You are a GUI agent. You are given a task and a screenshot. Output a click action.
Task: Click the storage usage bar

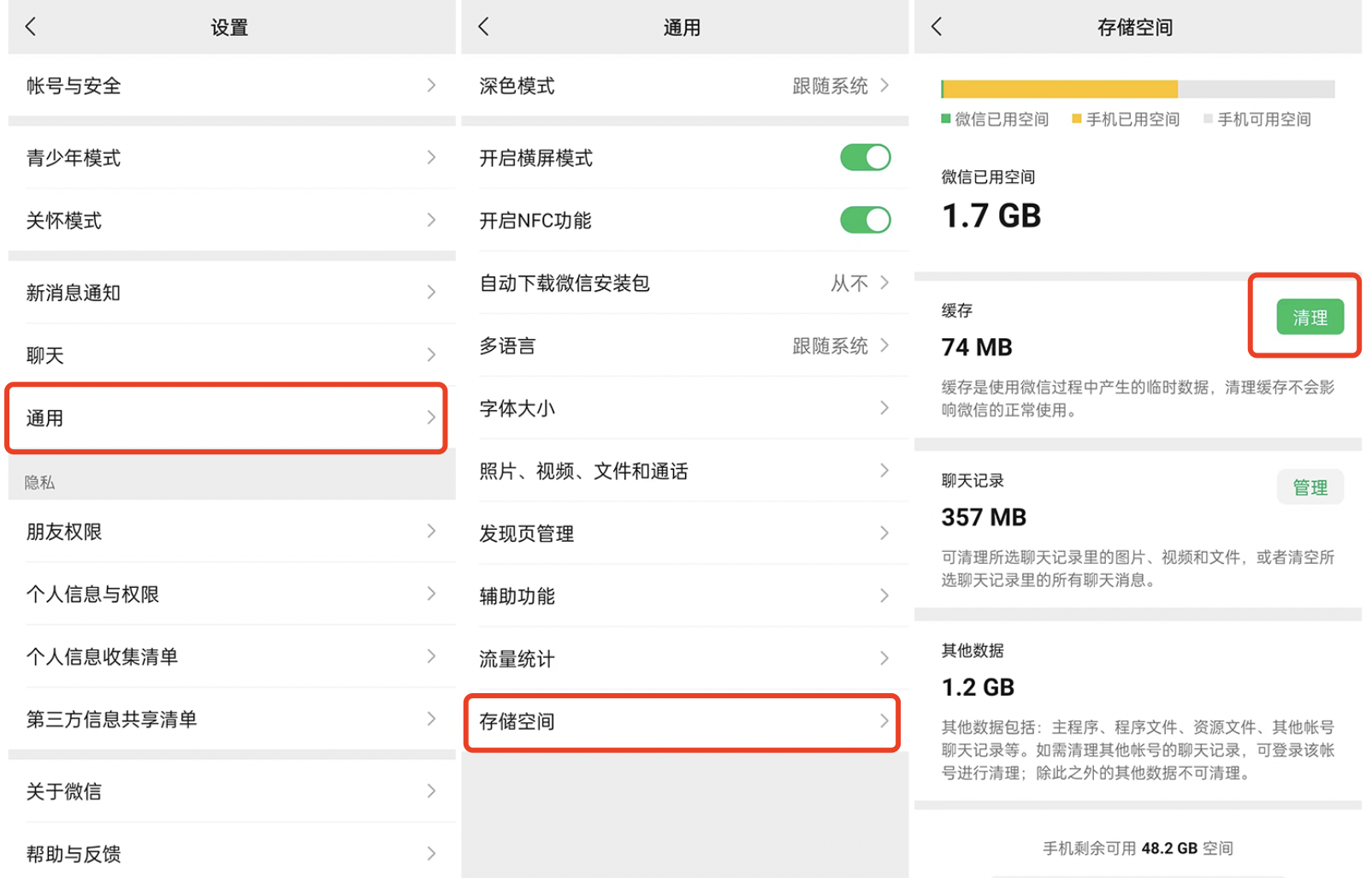click(1138, 89)
